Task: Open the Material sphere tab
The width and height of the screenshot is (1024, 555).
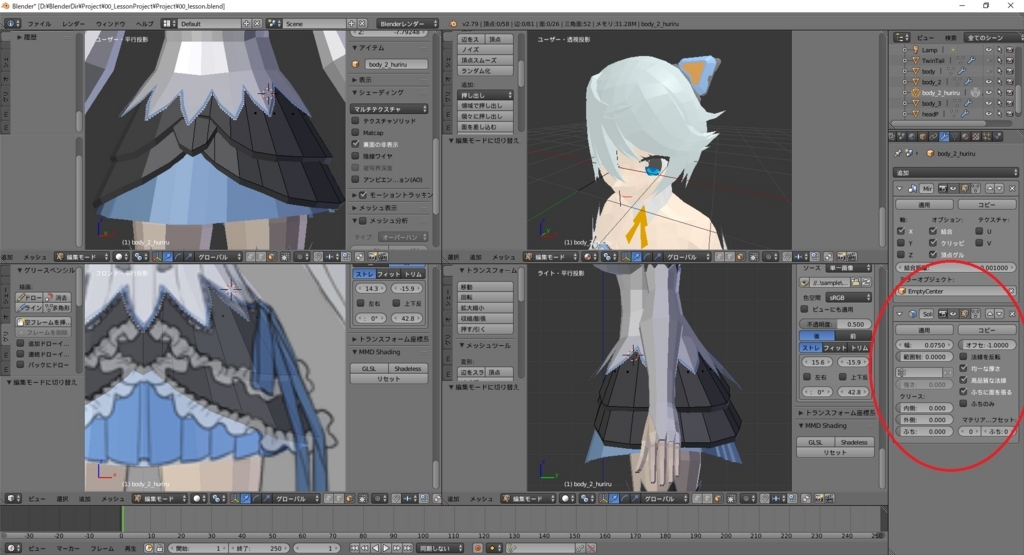Action: pyautogui.click(x=965, y=136)
